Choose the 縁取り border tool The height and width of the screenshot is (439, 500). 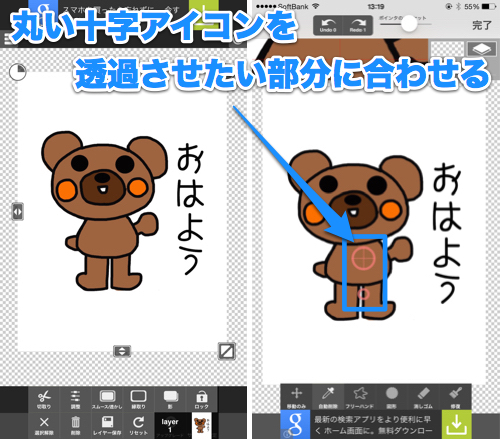click(x=138, y=399)
